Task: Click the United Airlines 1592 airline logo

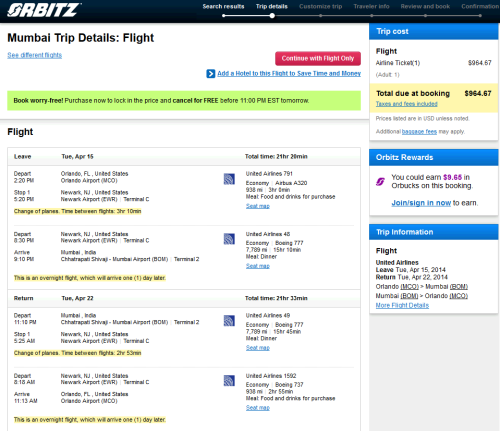Action: tap(229, 381)
